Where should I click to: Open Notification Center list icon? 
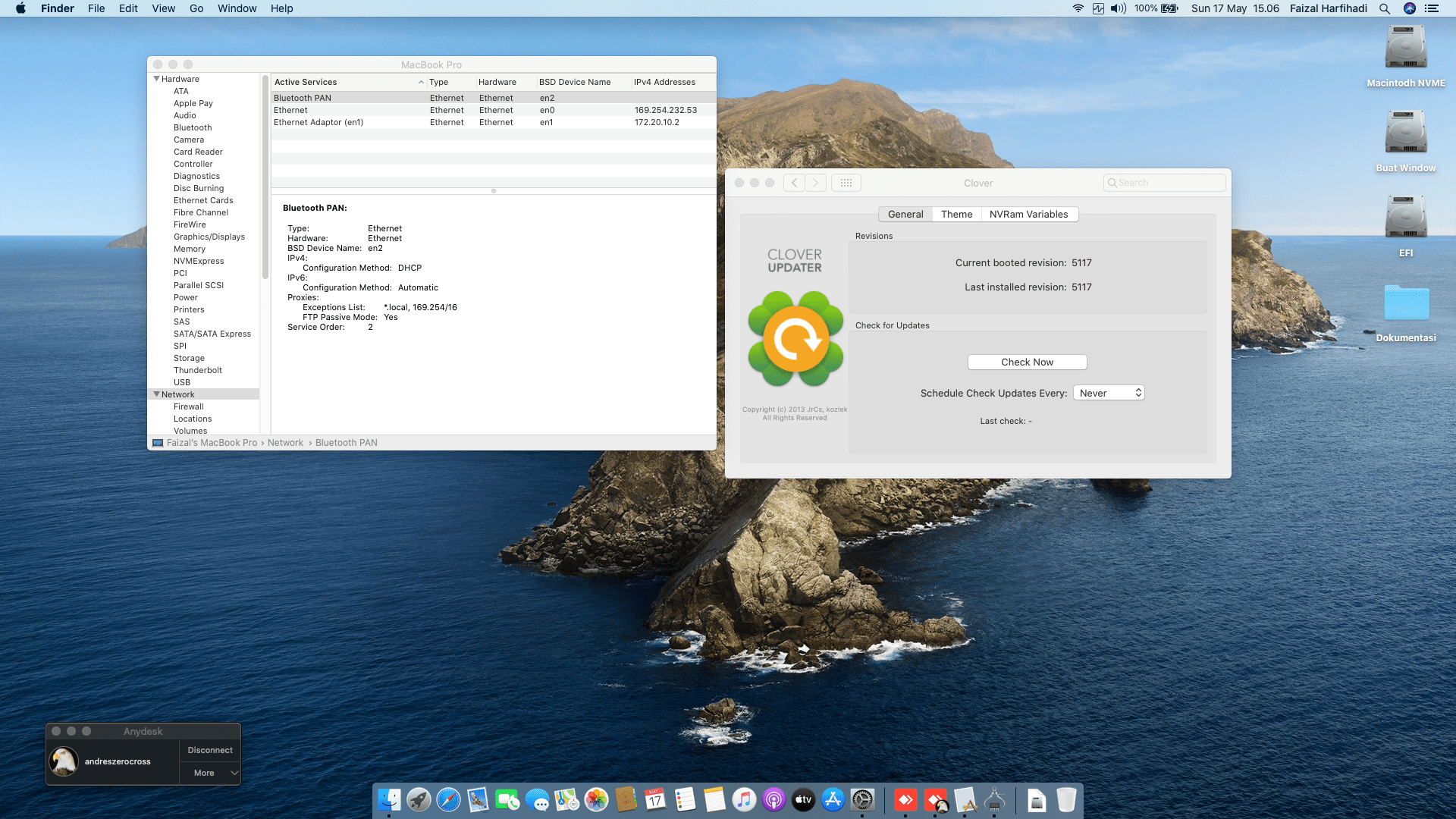(1432, 8)
